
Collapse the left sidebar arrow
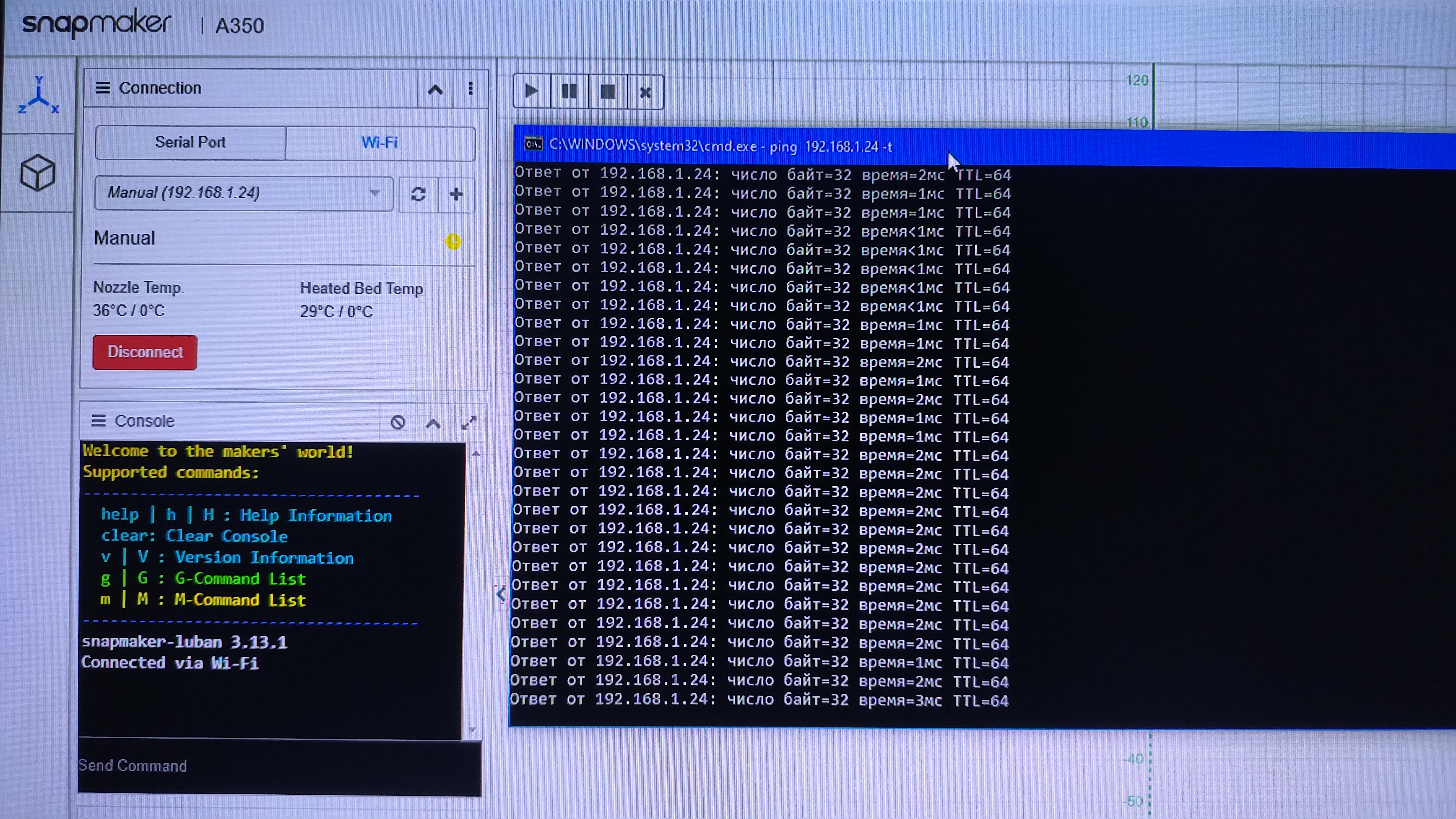pyautogui.click(x=501, y=594)
